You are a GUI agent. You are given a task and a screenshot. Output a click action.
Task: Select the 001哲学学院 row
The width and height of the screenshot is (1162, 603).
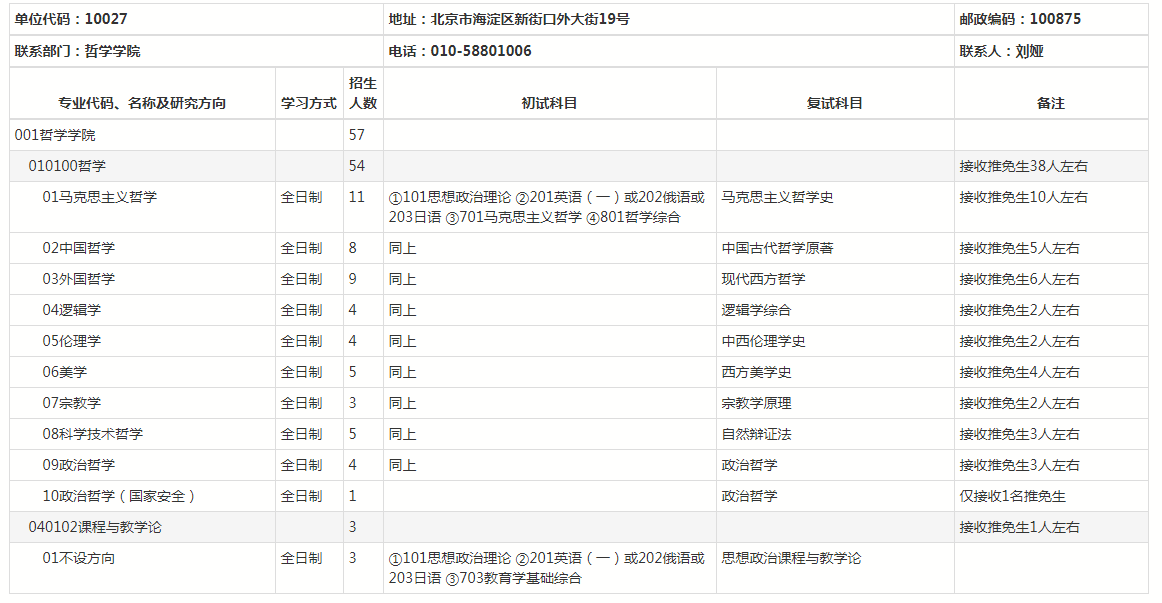pos(55,135)
